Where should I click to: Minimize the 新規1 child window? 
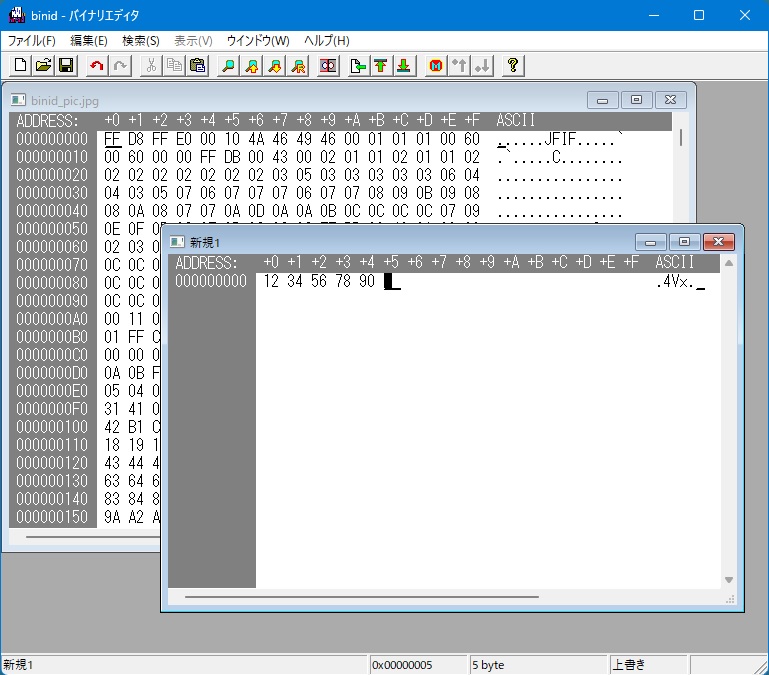coord(650,242)
